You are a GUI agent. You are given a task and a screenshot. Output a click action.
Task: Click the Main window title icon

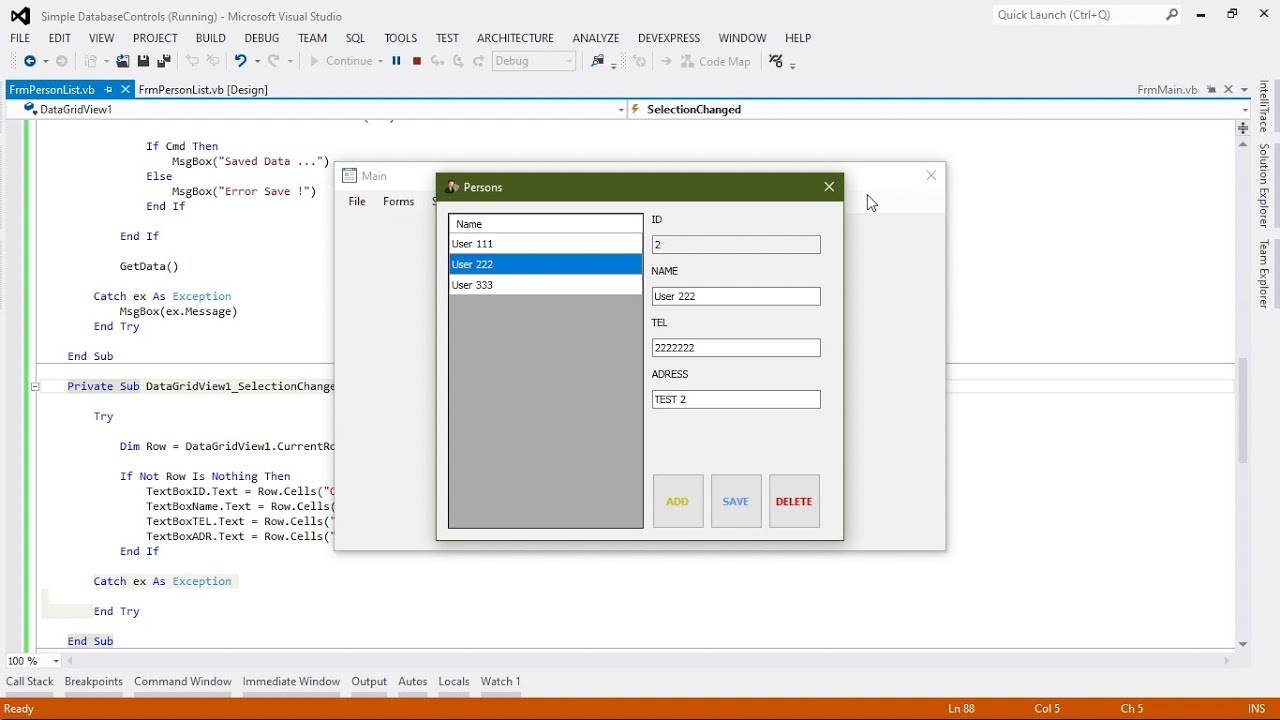point(349,176)
